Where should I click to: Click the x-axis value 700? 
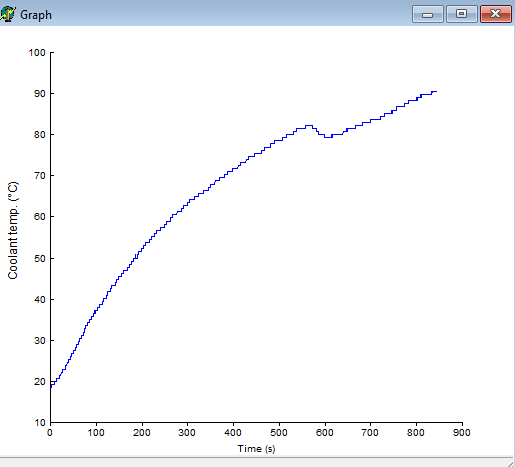click(x=370, y=433)
